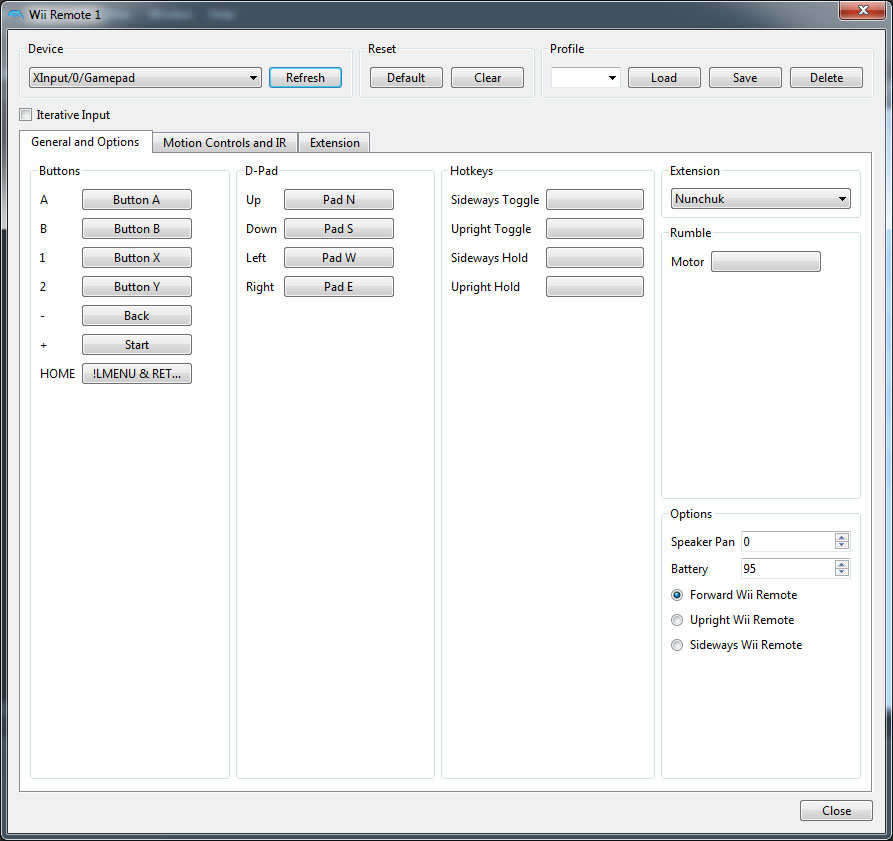Switch to Motion Controls and IR tab
Image resolution: width=893 pixels, height=841 pixels.
(225, 143)
